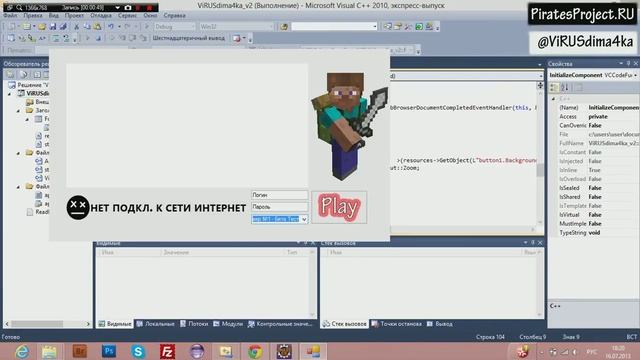Click the magnifier icon in the recording bar
The height and width of the screenshot is (360, 640).
pyautogui.click(x=19, y=8)
